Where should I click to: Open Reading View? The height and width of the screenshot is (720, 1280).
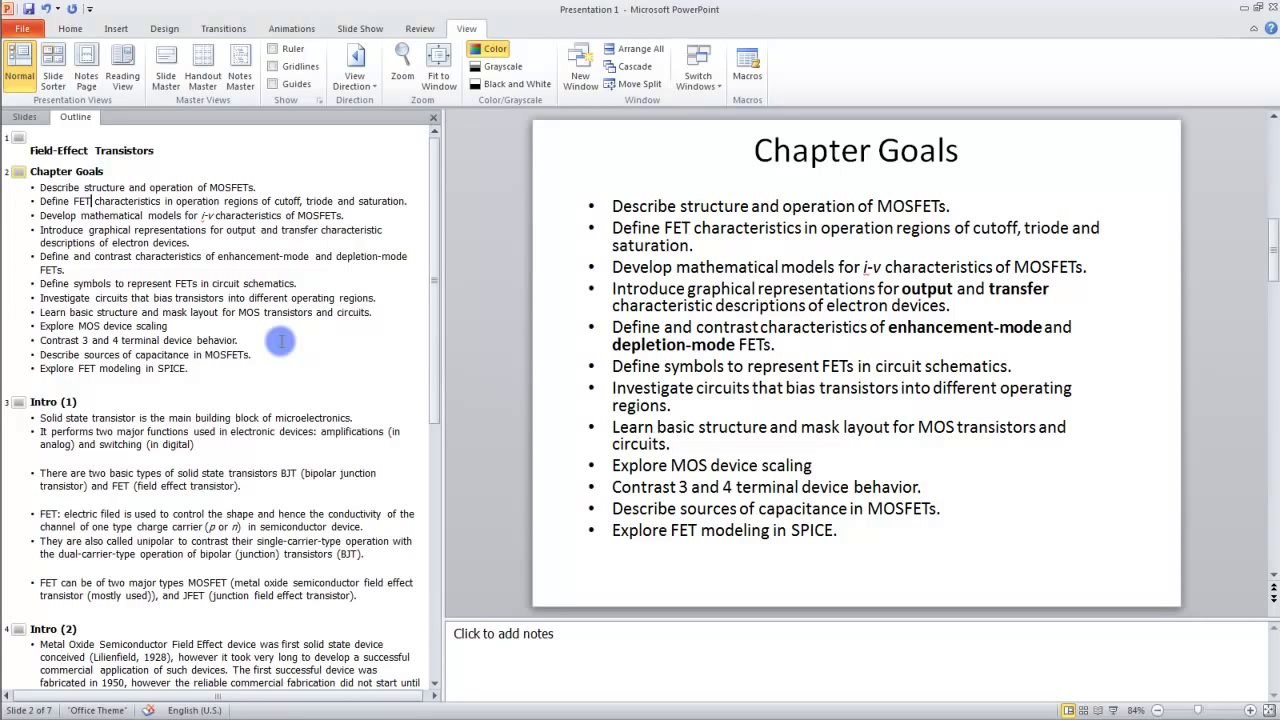pyautogui.click(x=122, y=67)
